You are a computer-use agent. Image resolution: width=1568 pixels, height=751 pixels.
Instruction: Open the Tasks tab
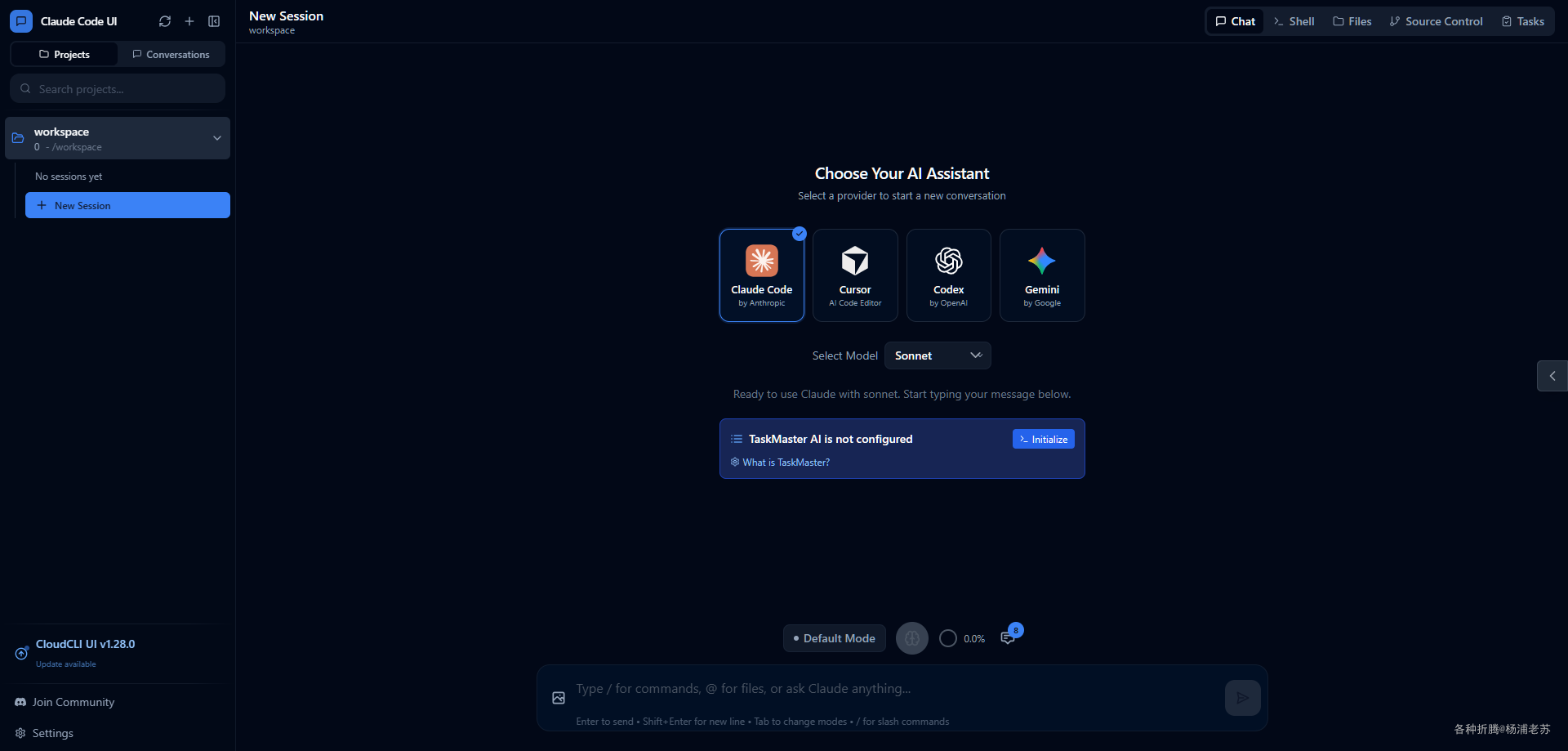tap(1523, 21)
